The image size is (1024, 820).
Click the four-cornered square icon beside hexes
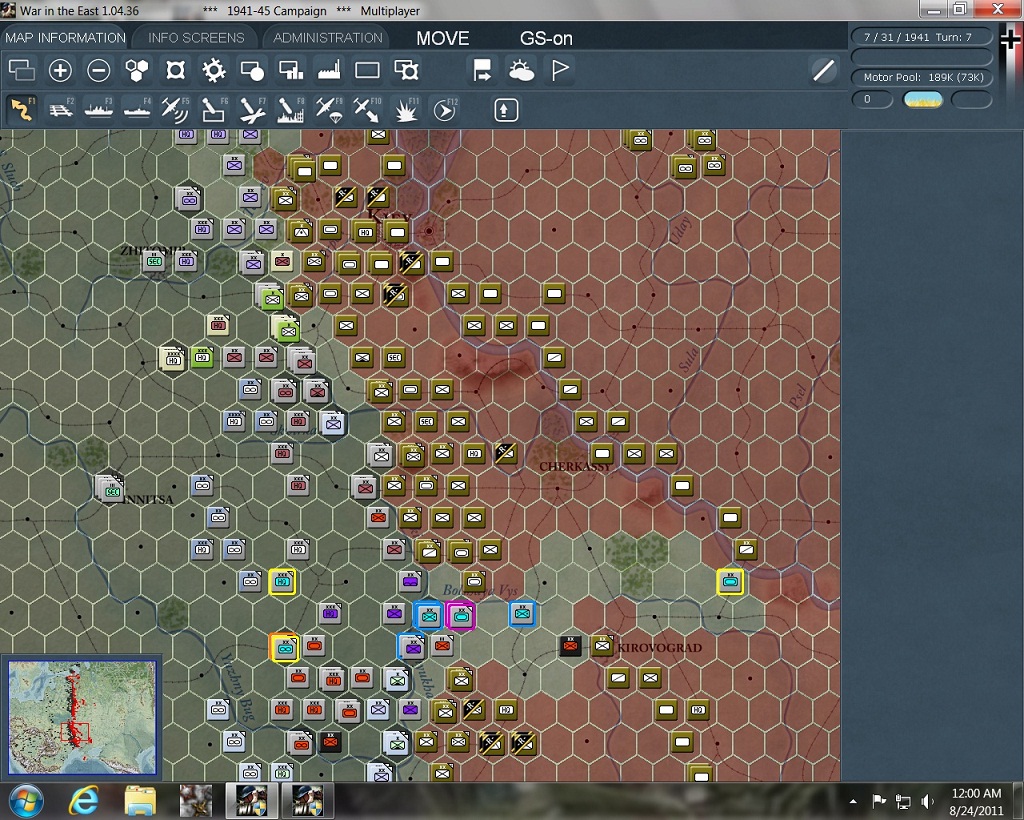(176, 71)
